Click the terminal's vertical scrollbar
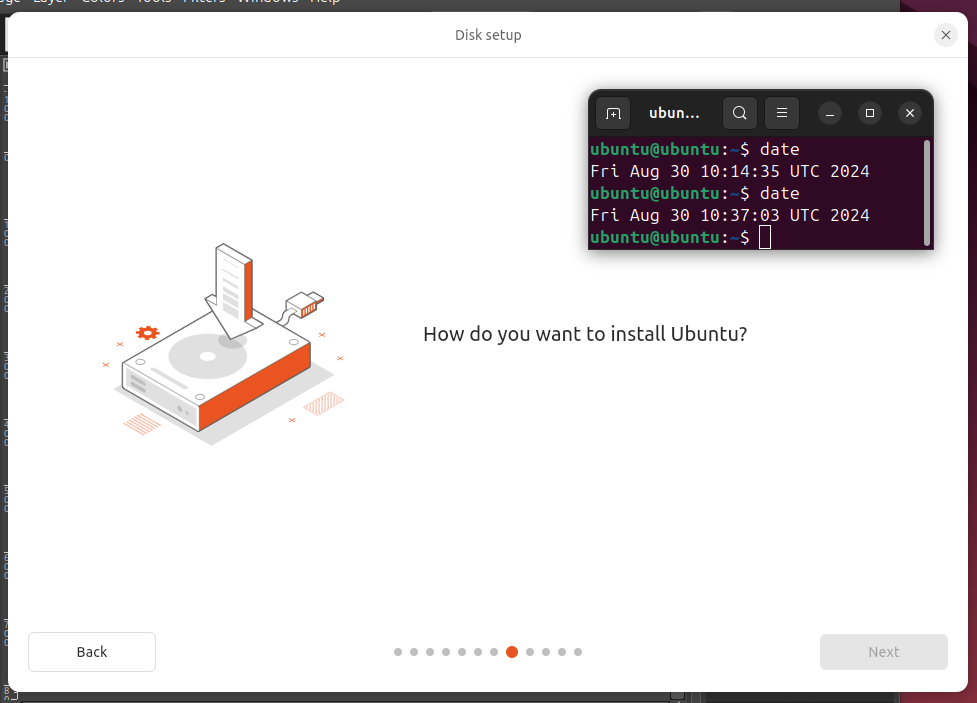Viewport: 977px width, 703px height. point(927,192)
